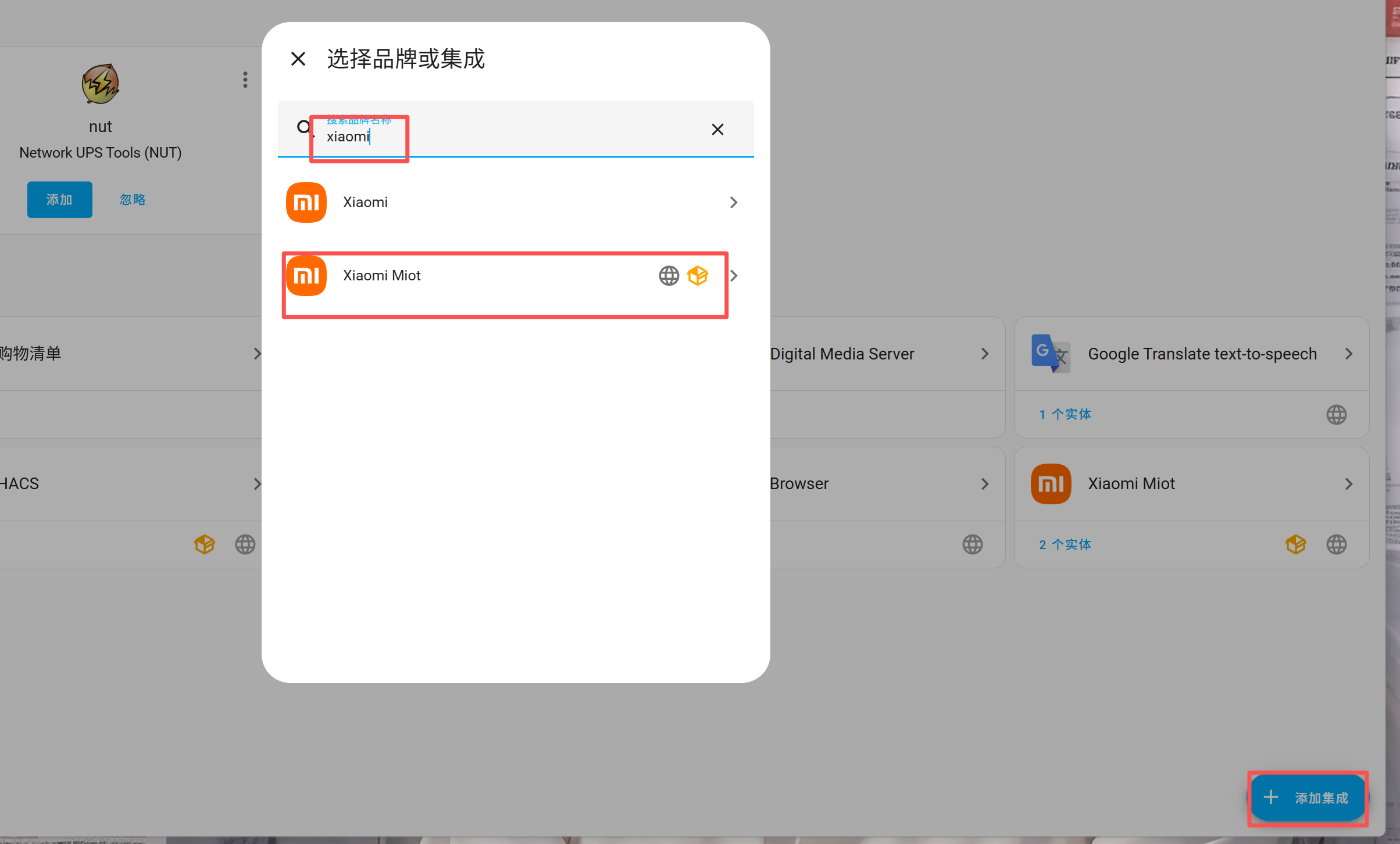Click custom integration box icon in dialog
Screen dimensions: 1400x844
698,276
